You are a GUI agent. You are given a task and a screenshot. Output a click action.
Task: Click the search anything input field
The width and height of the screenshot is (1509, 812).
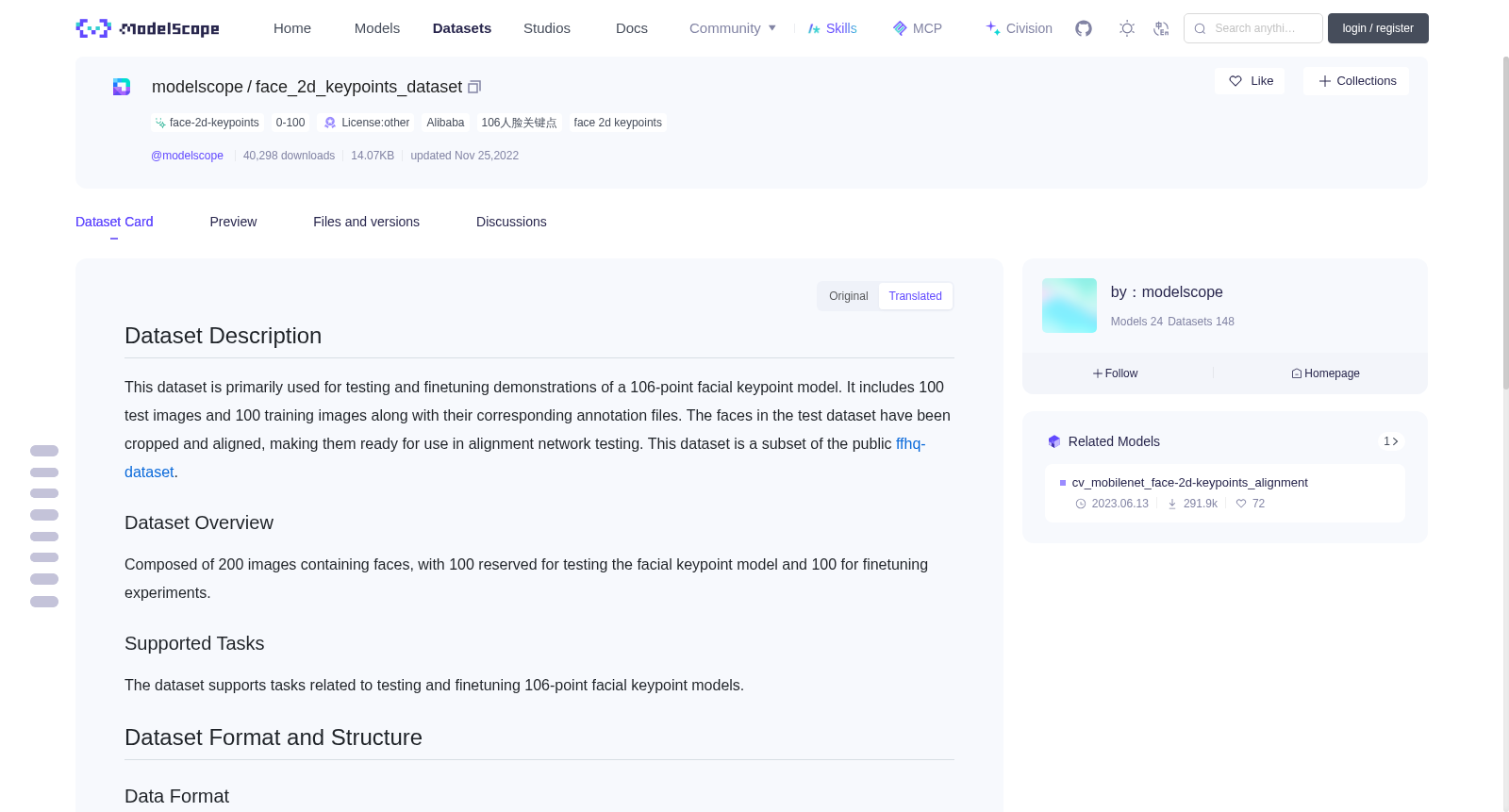pos(1253,28)
